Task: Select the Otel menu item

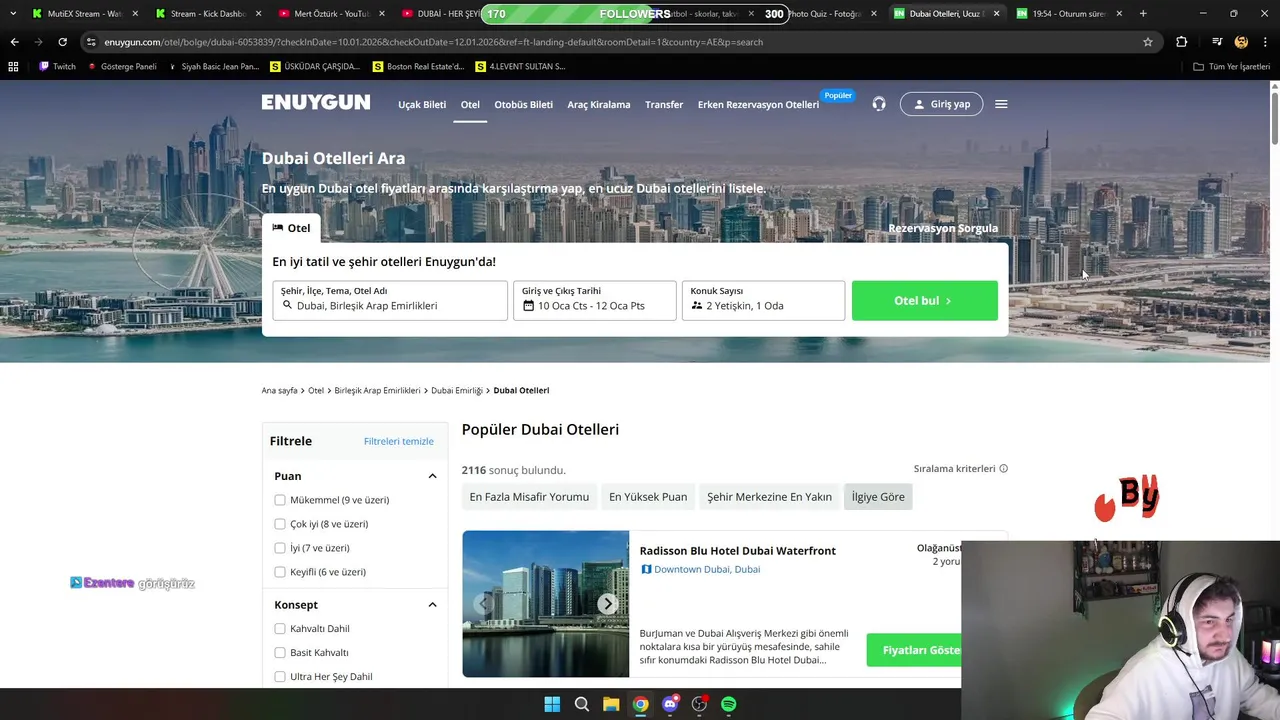Action: pyautogui.click(x=470, y=104)
